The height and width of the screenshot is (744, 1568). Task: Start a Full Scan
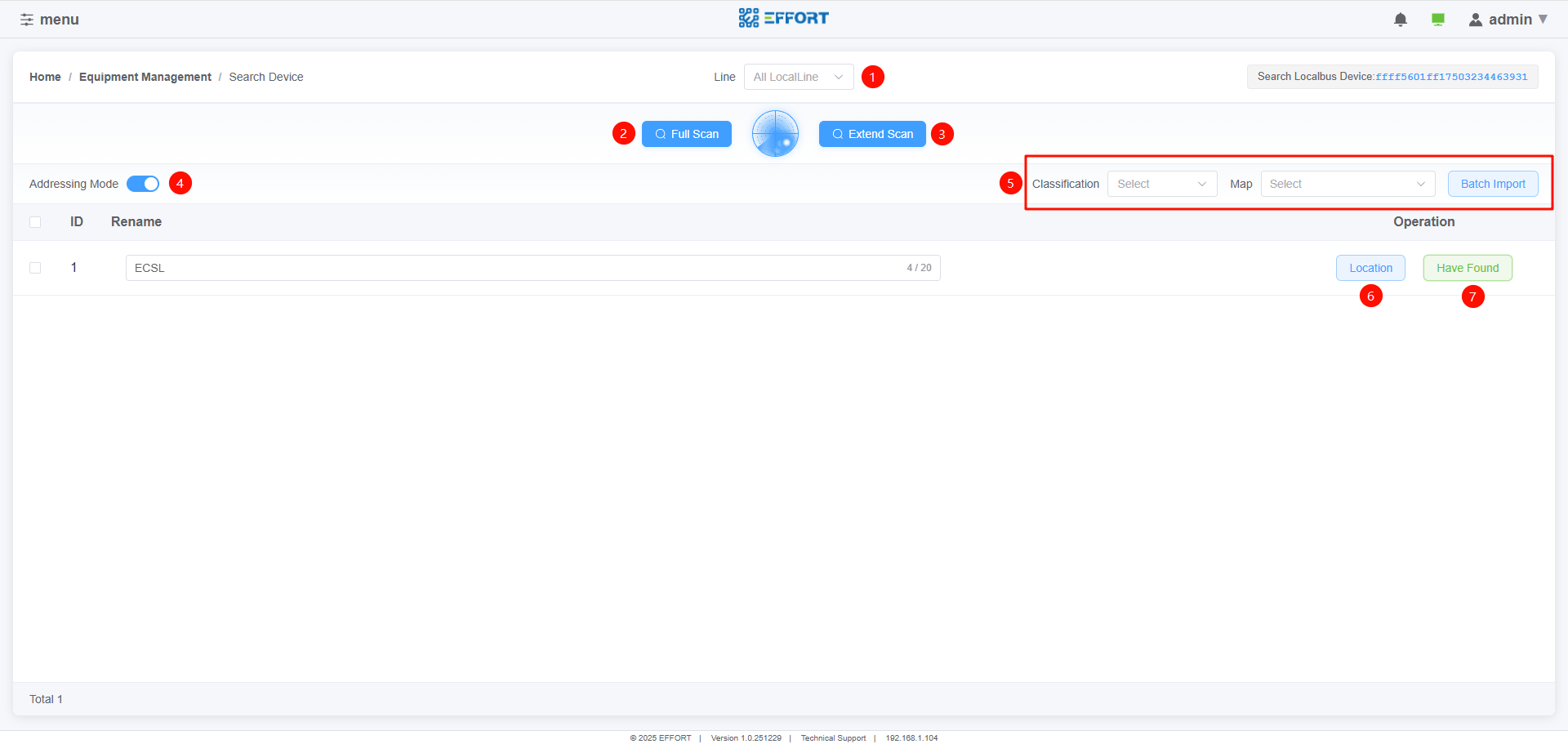coord(686,134)
